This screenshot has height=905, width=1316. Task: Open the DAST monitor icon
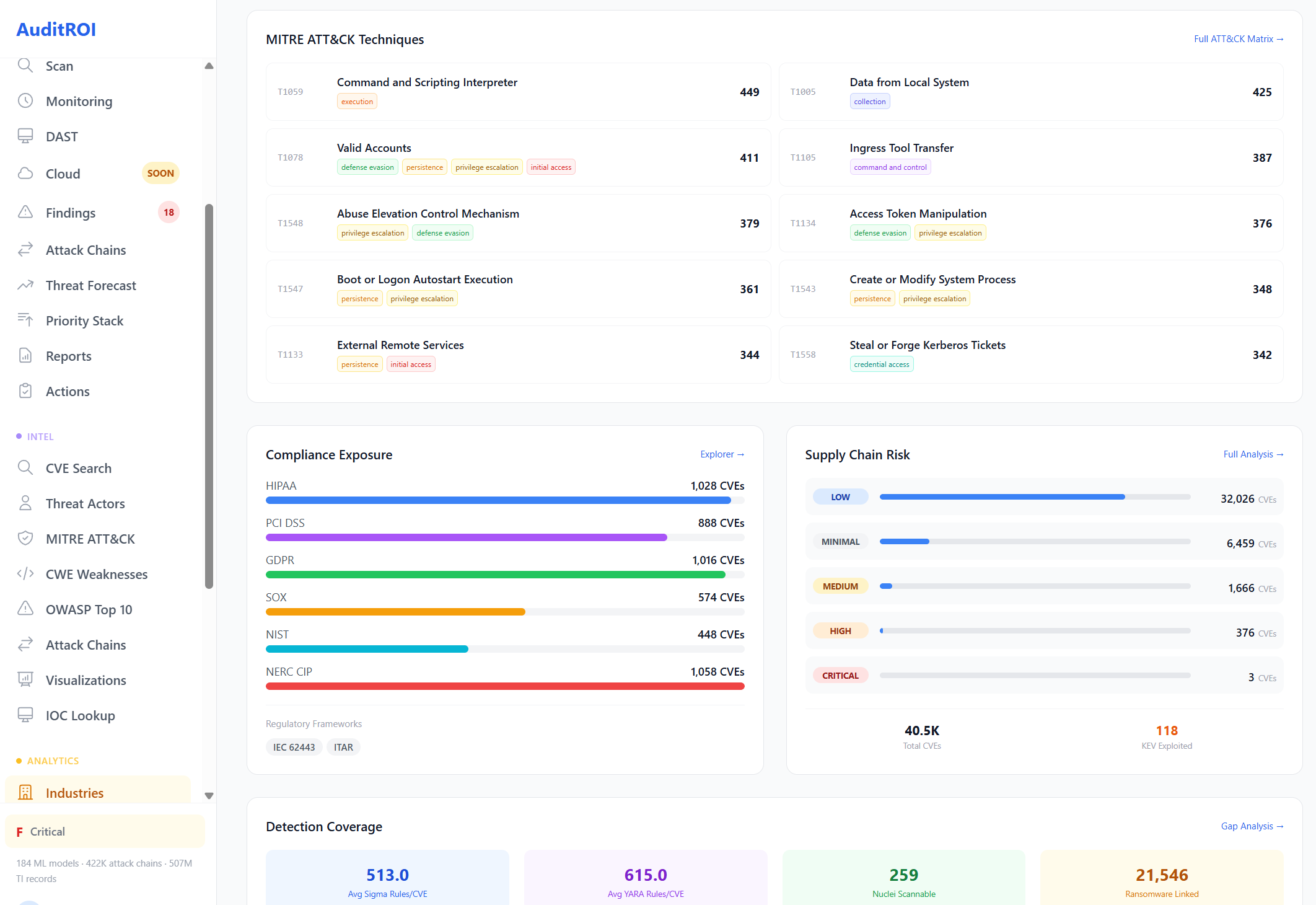25,136
